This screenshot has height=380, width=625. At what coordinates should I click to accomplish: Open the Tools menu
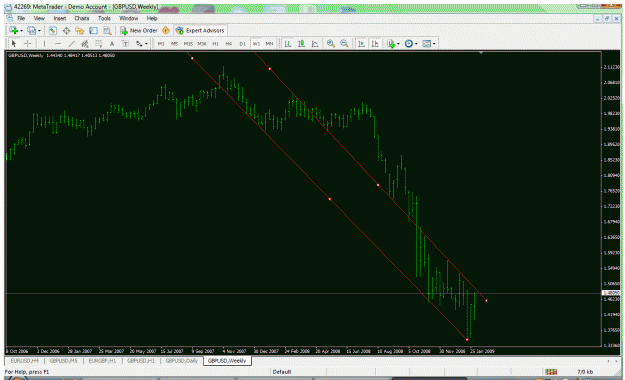(104, 18)
